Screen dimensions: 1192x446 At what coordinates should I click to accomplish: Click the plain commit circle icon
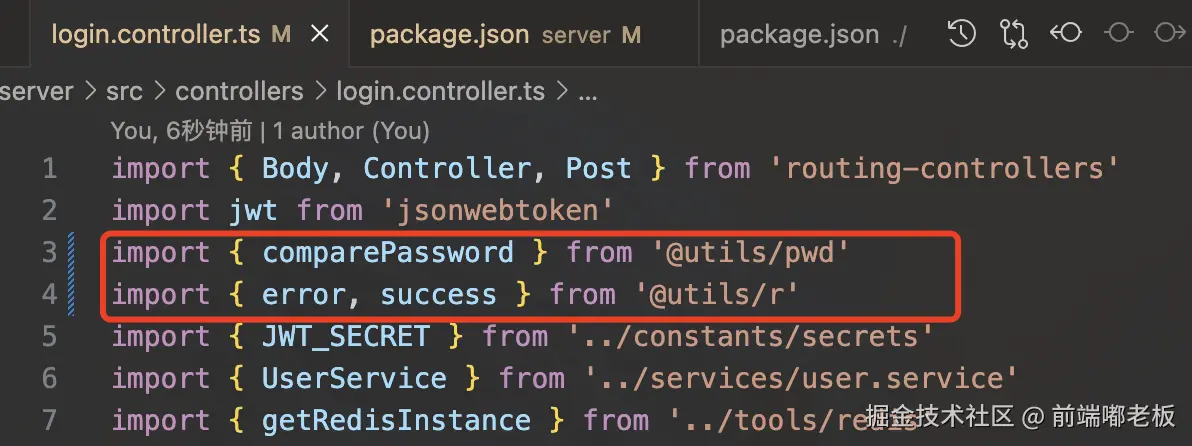tap(1119, 33)
